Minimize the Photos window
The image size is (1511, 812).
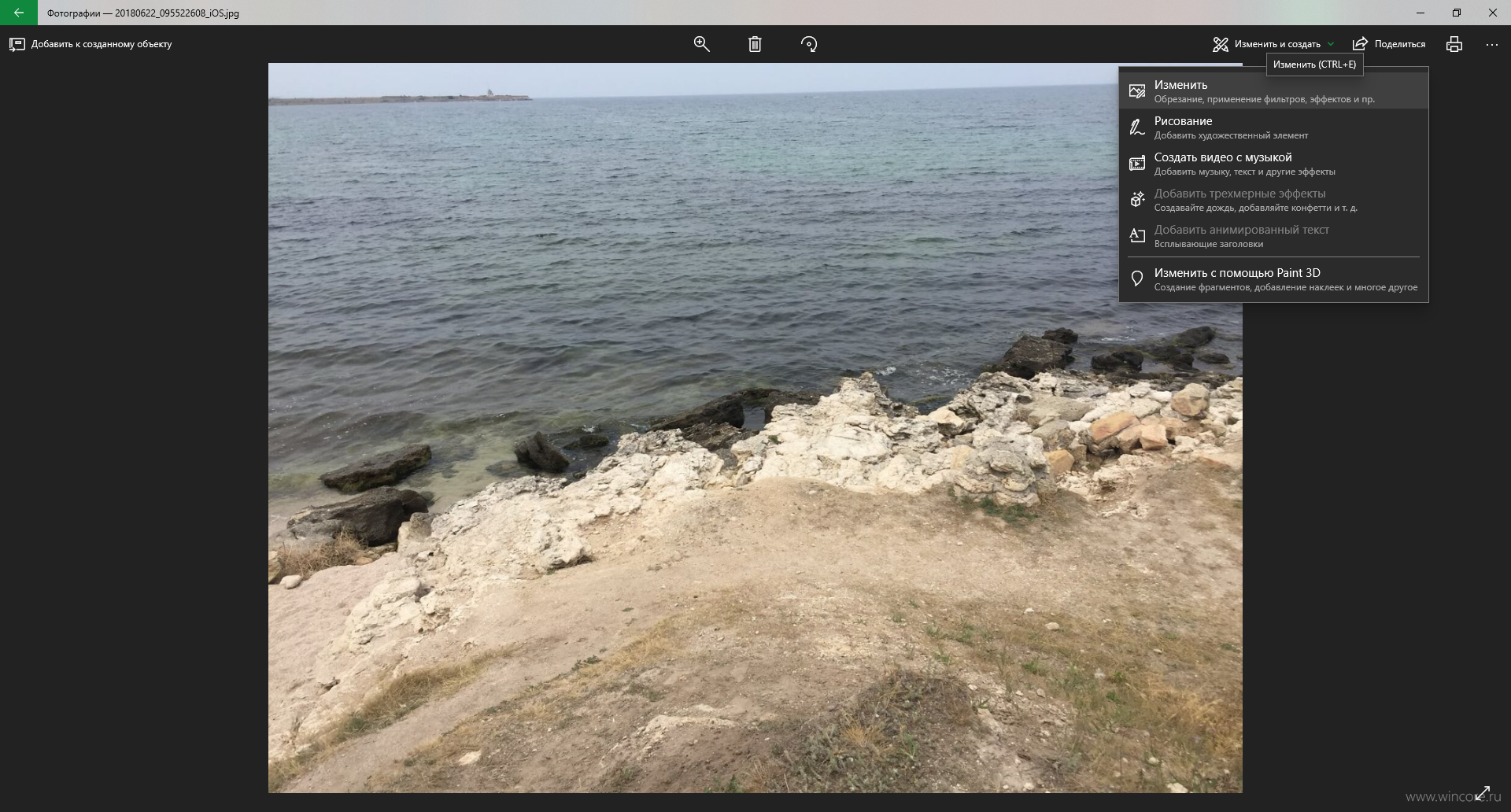click(x=1420, y=13)
